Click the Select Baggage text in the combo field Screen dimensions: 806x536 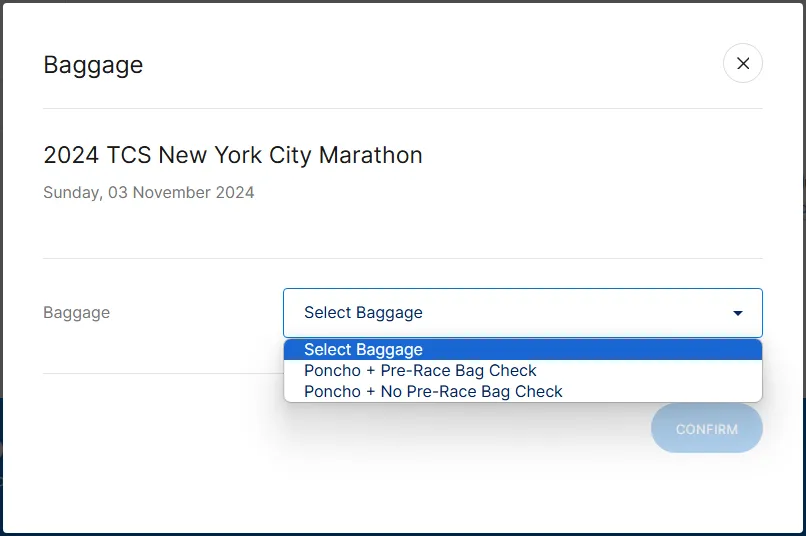click(363, 312)
